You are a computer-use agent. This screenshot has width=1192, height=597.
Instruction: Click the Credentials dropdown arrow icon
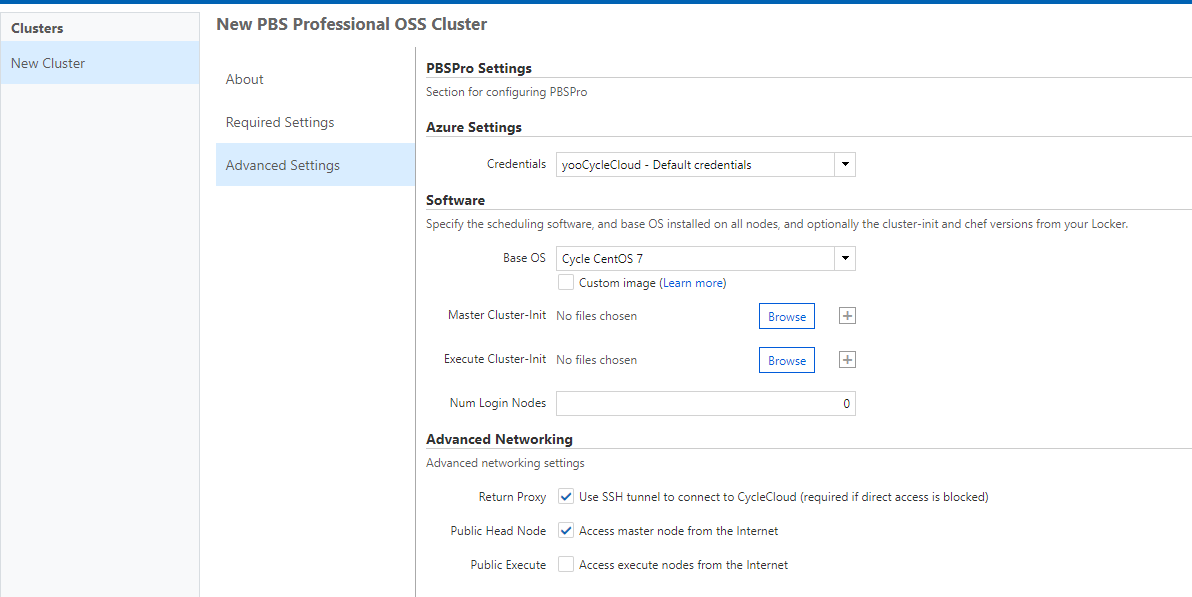(844, 164)
